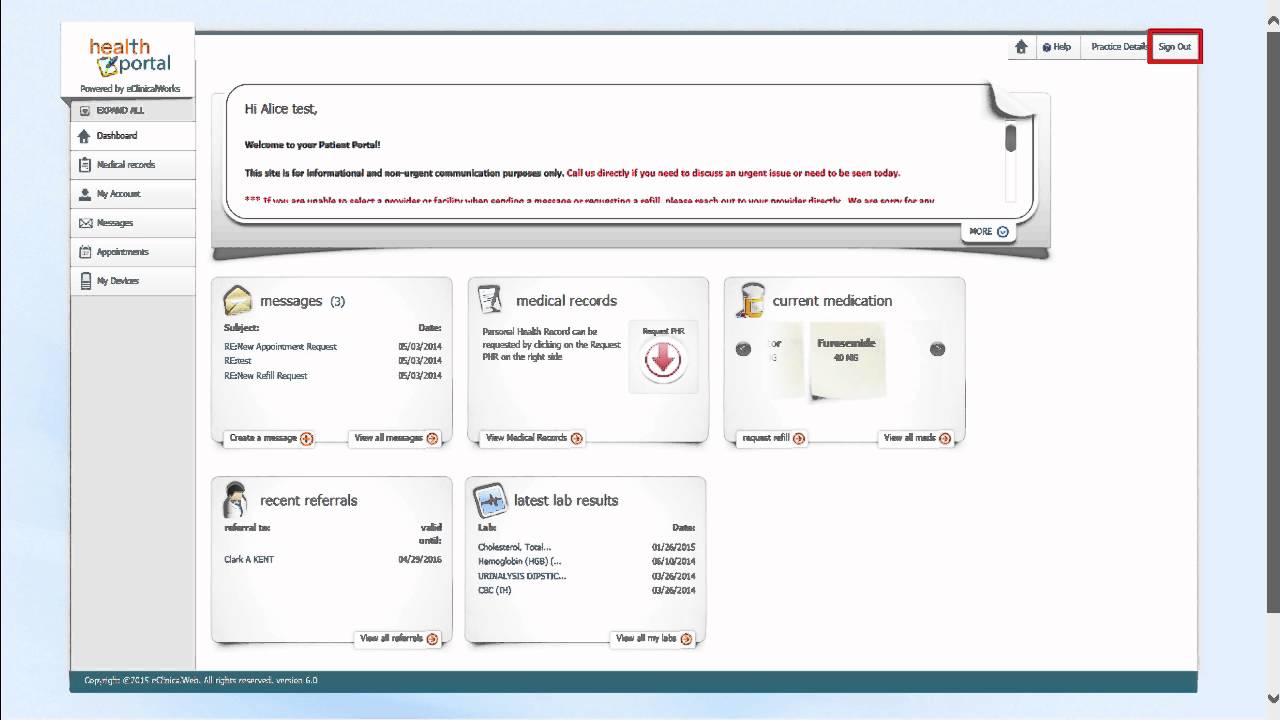This screenshot has width=1280, height=720.
Task: Open referral to Clark A KENT
Action: [x=249, y=559]
